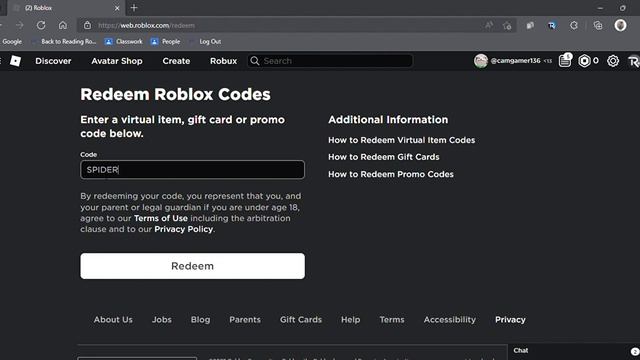Select the (2) Roblox browser tab
This screenshot has height=360, width=640.
[65, 8]
